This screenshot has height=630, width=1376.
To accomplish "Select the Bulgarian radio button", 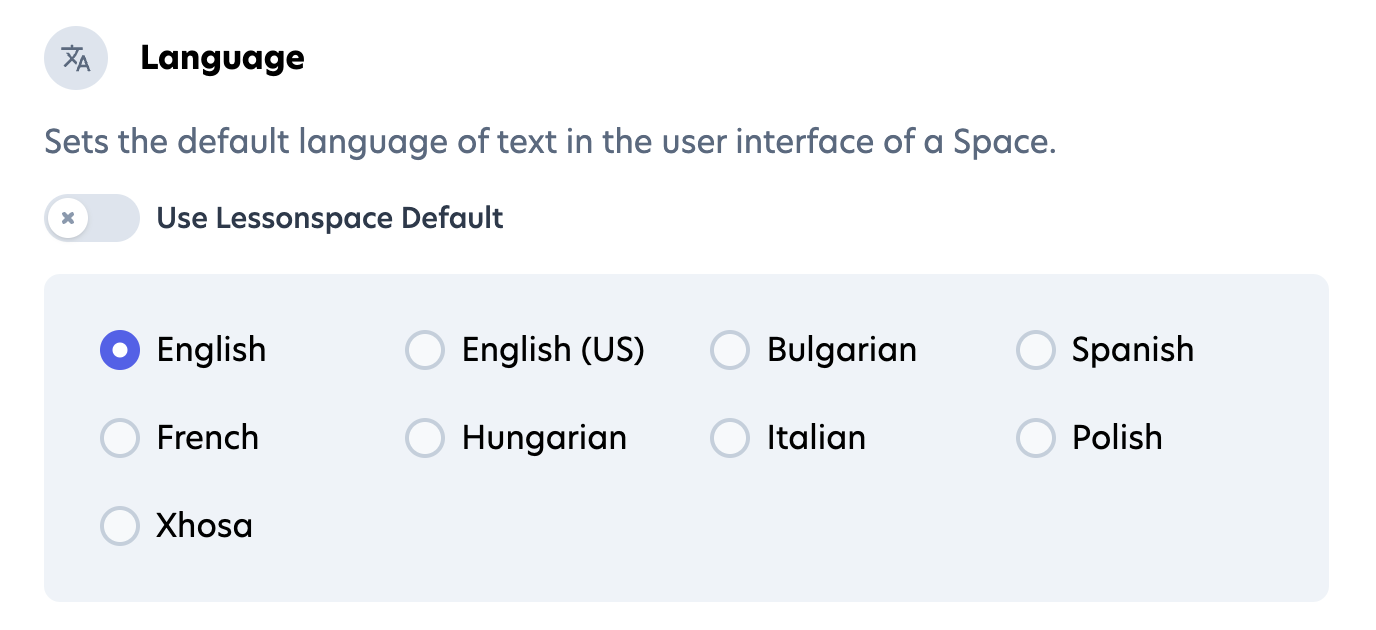I will point(730,350).
